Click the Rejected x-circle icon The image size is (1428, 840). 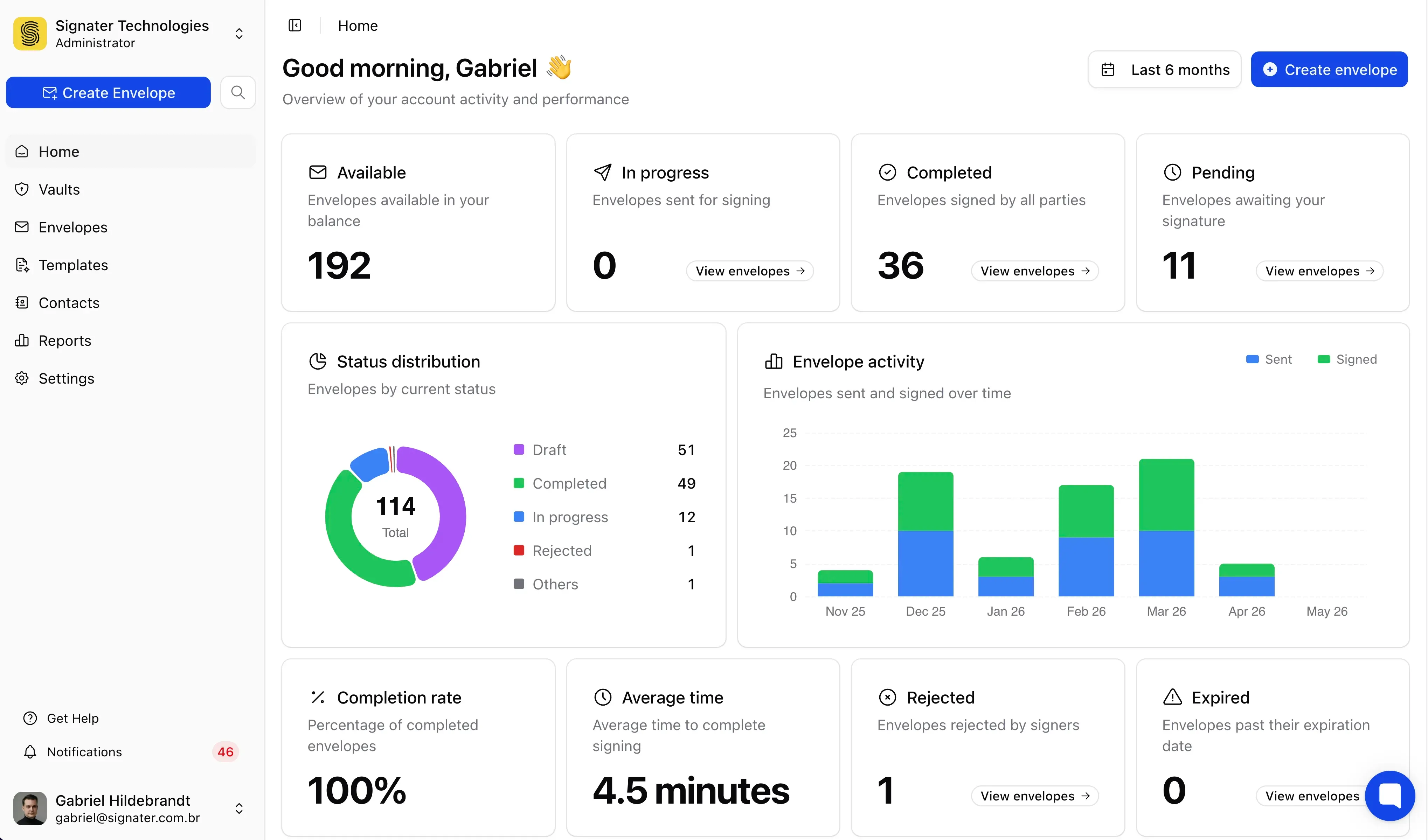pos(887,697)
